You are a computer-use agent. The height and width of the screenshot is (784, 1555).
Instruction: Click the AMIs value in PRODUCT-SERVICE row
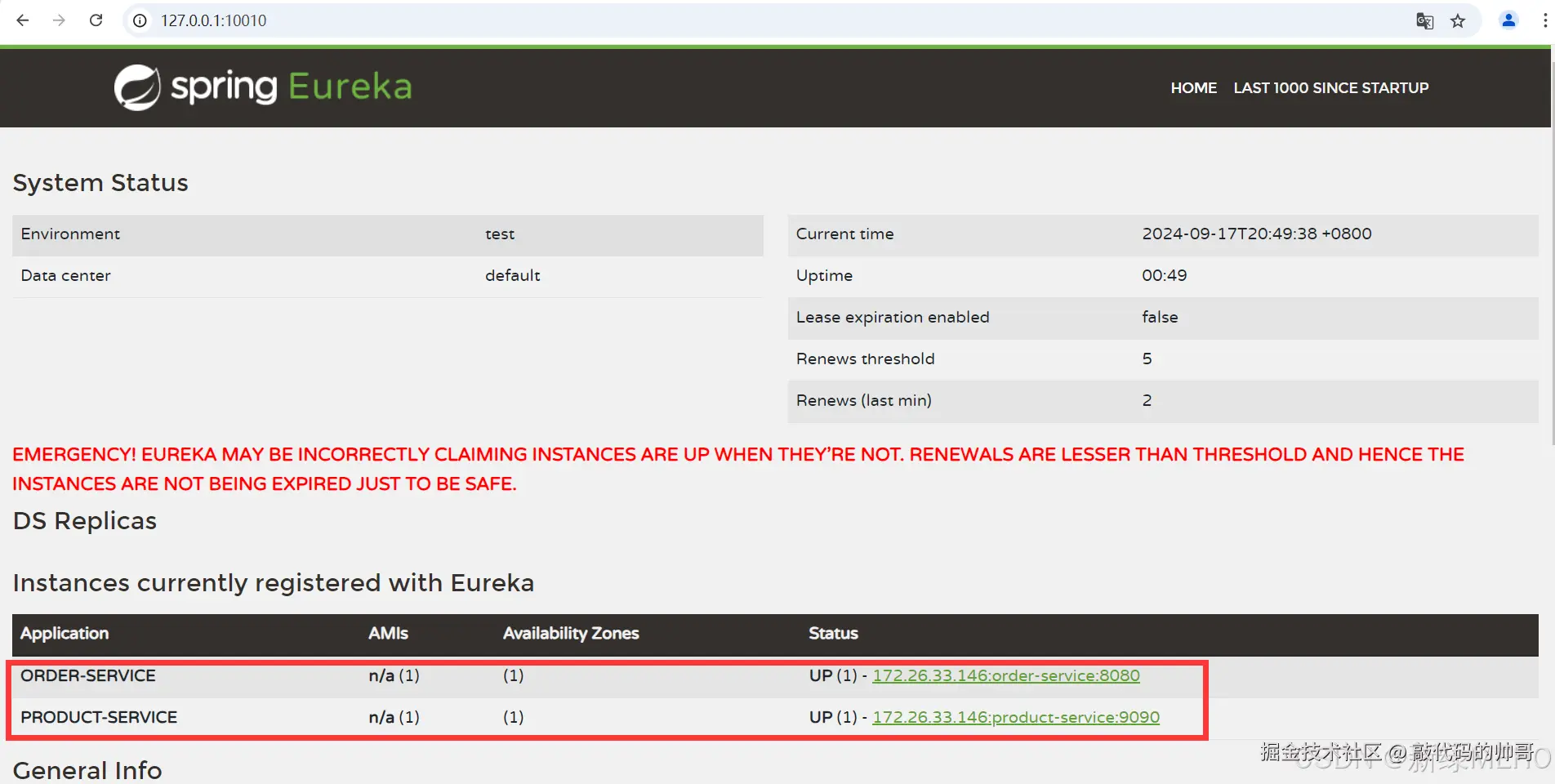394,717
